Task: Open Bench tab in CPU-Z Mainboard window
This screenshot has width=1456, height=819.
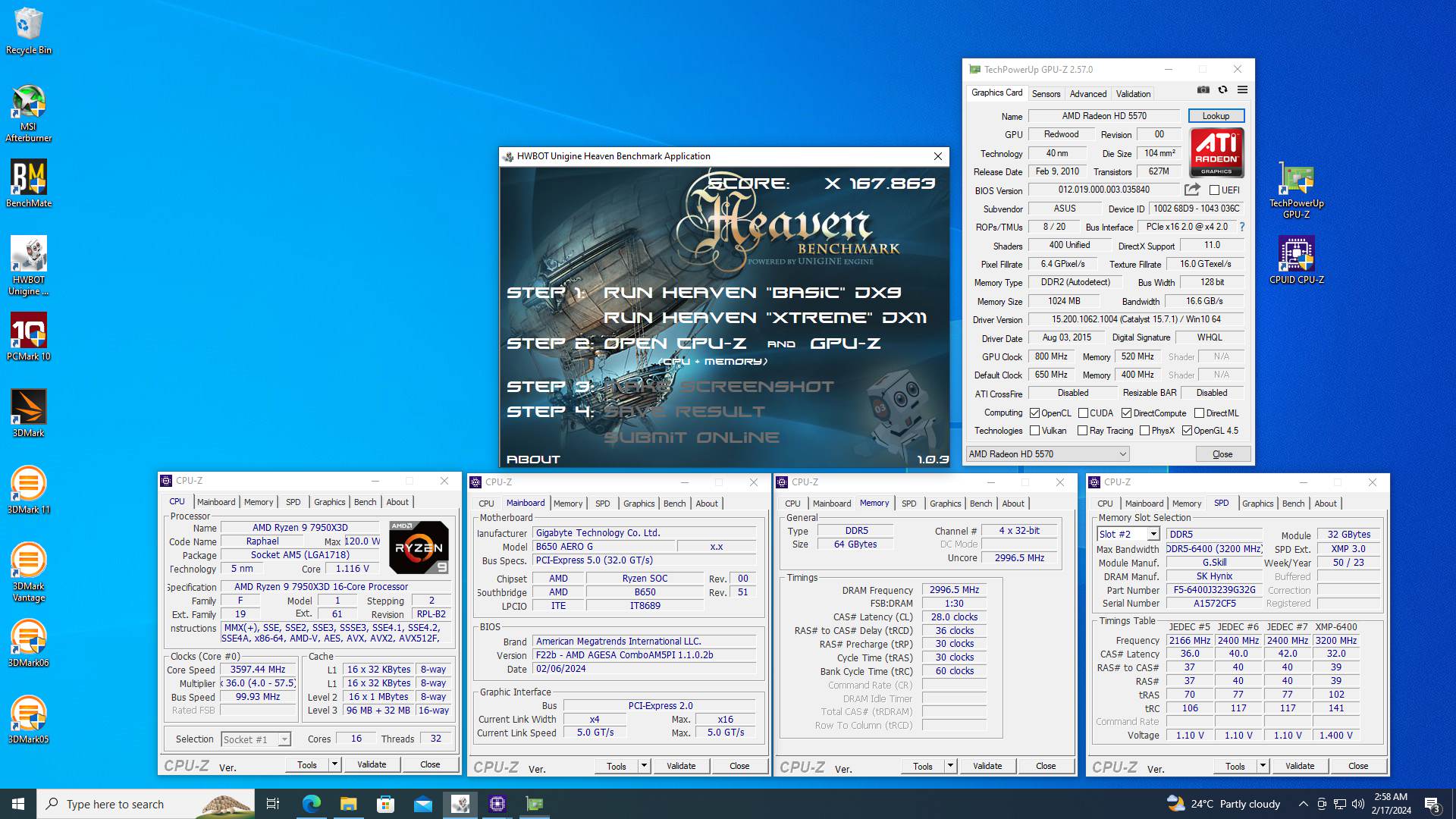Action: pos(674,504)
